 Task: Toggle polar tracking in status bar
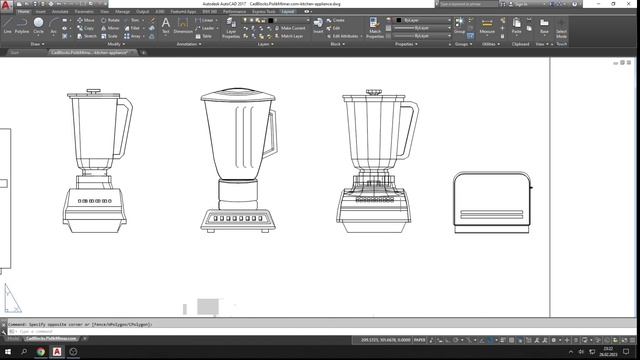[x=455, y=340]
